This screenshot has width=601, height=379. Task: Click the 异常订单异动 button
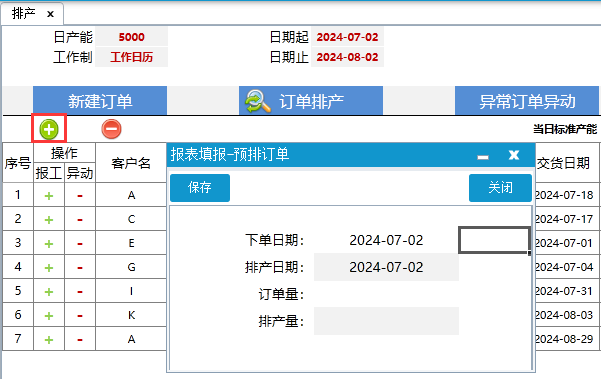pos(527,101)
